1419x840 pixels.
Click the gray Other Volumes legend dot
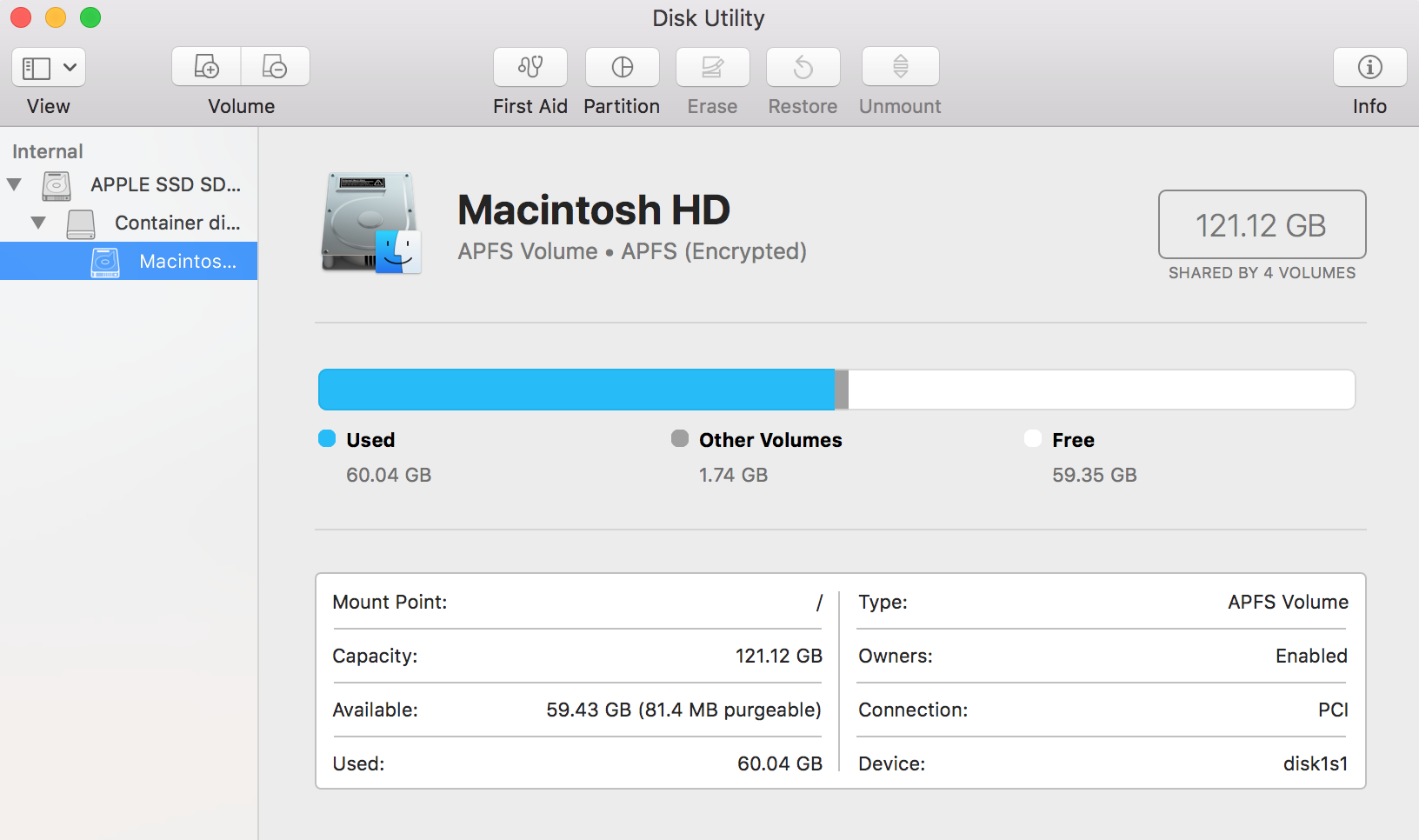pyautogui.click(x=680, y=438)
